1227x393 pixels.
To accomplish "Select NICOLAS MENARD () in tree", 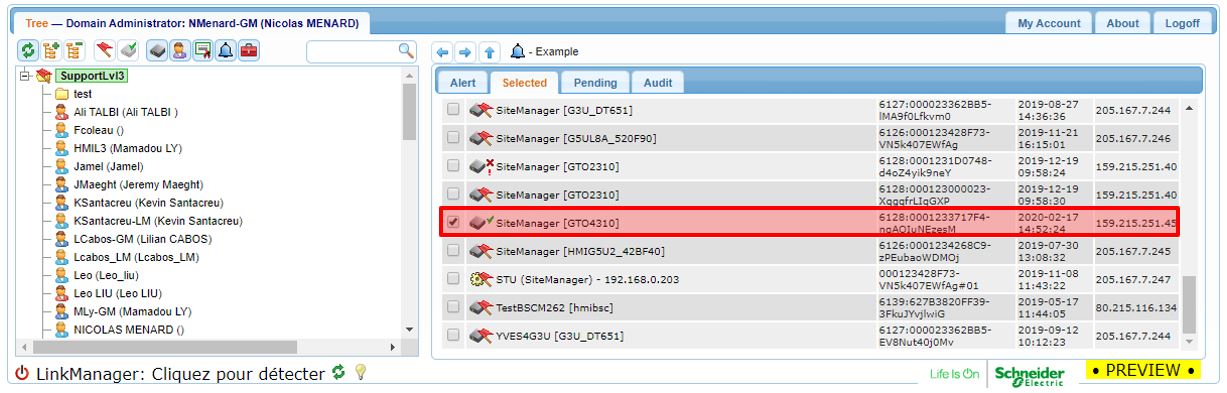I will pyautogui.click(x=129, y=329).
